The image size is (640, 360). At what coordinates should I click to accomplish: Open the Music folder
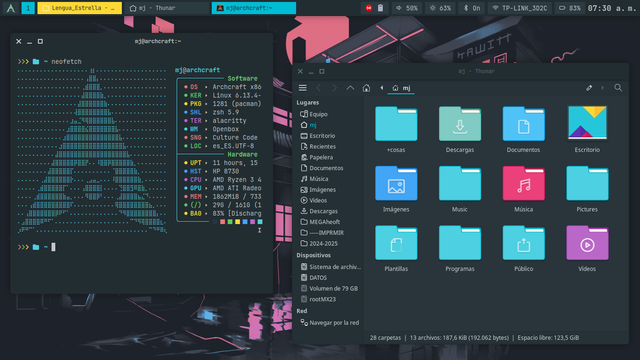coord(460,183)
